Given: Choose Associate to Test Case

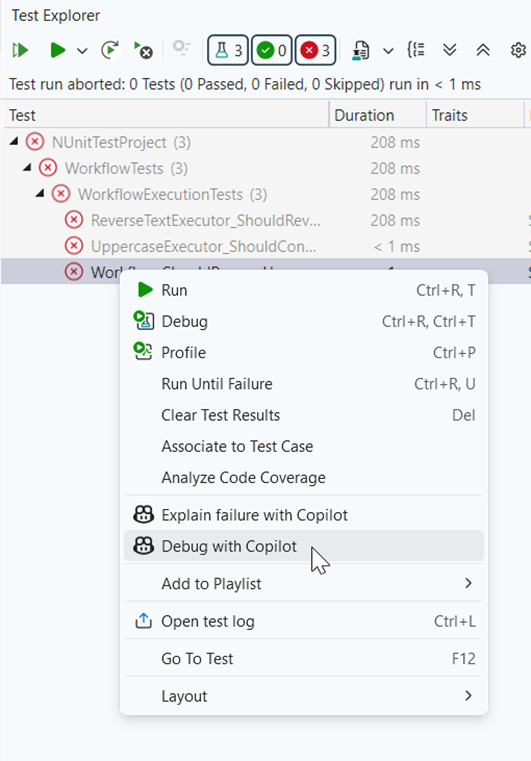Looking at the screenshot, I should tap(304, 446).
